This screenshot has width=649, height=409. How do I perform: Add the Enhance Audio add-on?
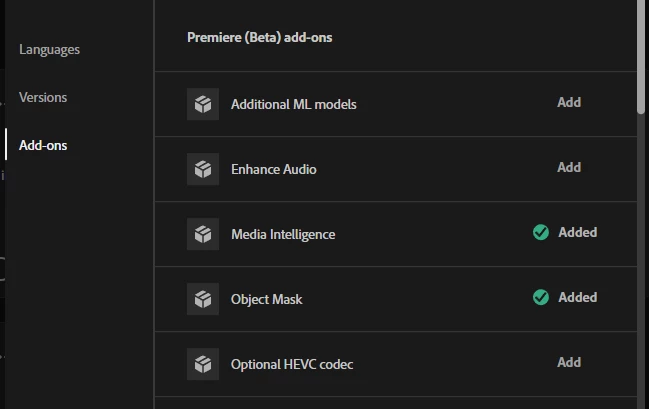pyautogui.click(x=569, y=167)
